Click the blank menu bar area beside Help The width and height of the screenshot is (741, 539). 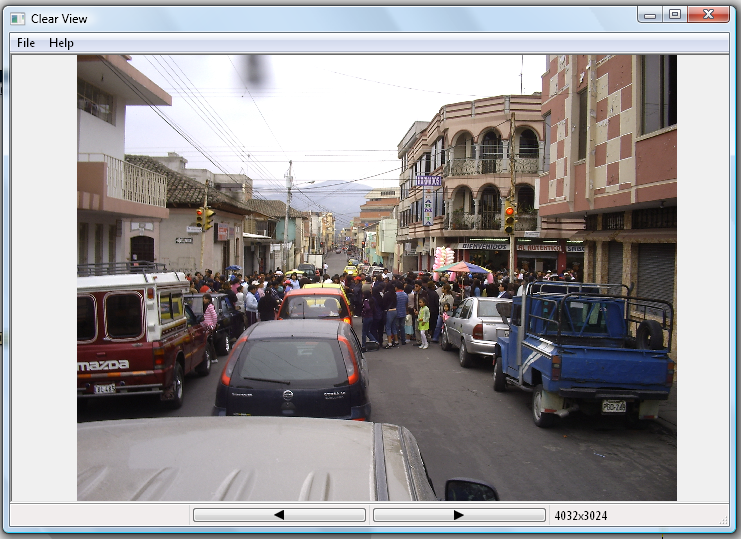click(x=400, y=43)
